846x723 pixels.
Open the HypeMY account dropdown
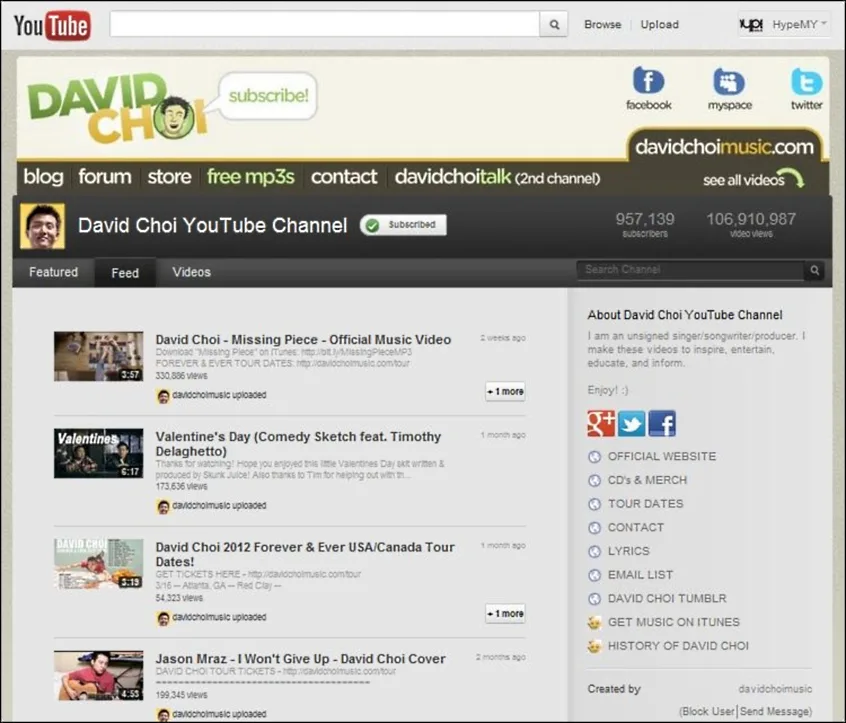pyautogui.click(x=784, y=25)
